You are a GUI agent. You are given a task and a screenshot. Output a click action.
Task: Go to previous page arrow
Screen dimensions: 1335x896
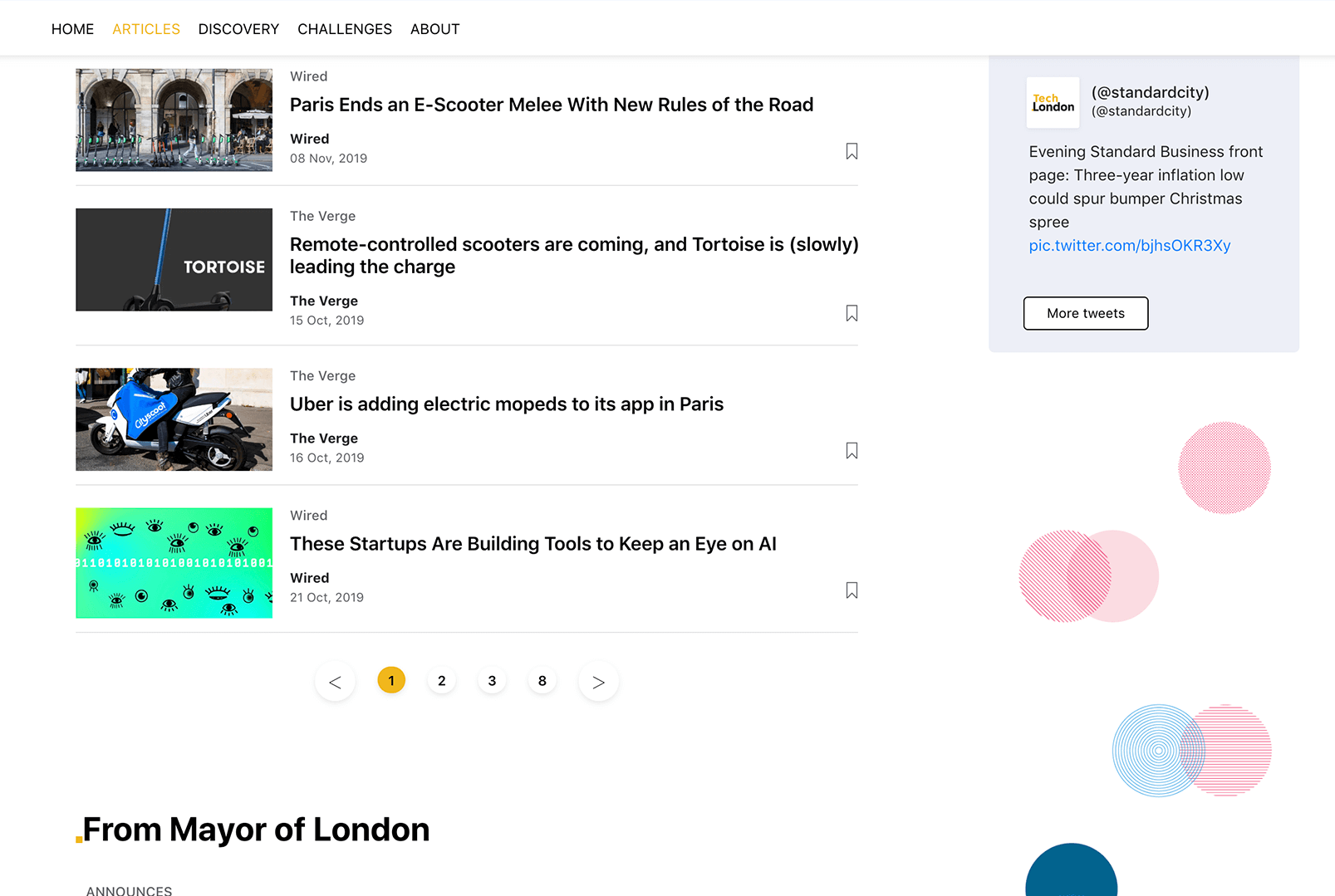tap(335, 682)
